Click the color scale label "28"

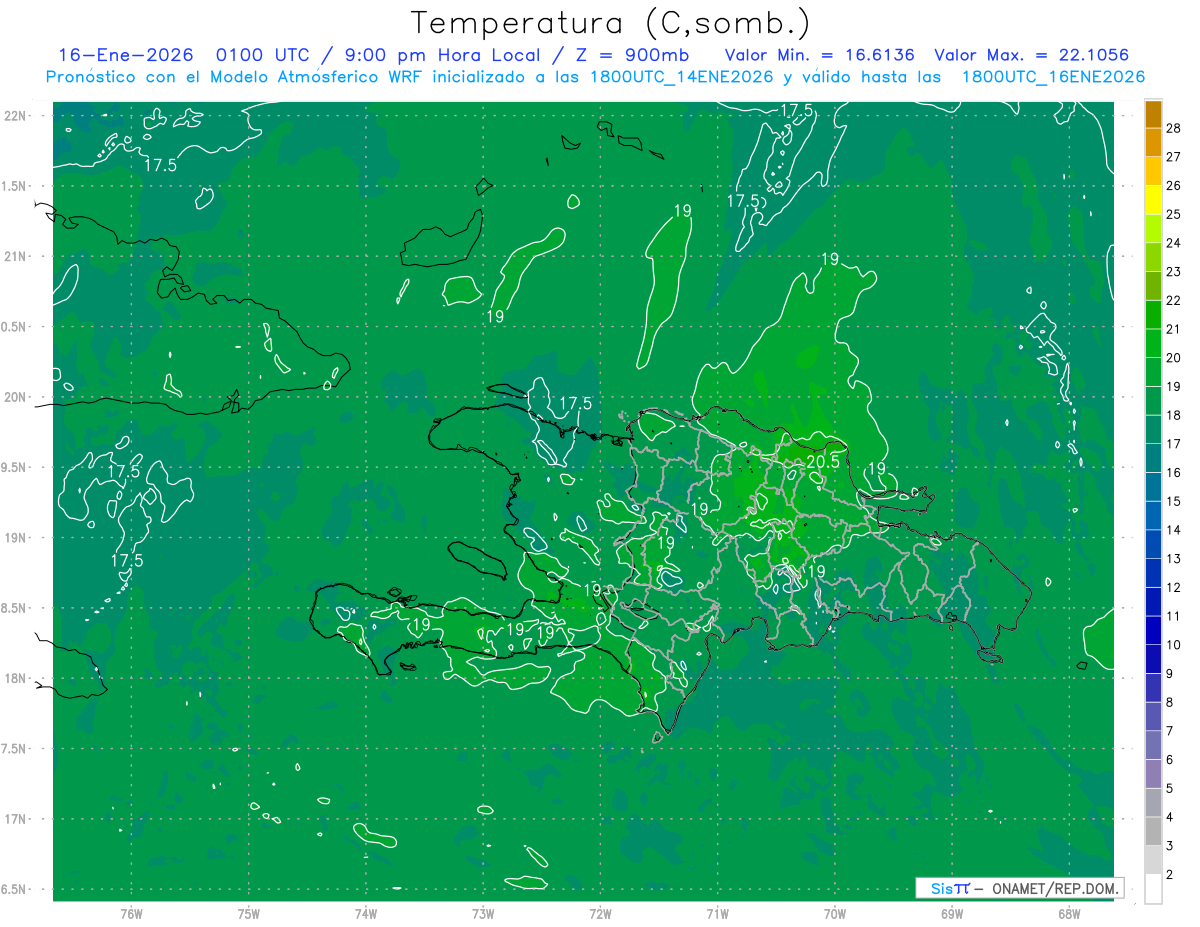[x=1174, y=128]
